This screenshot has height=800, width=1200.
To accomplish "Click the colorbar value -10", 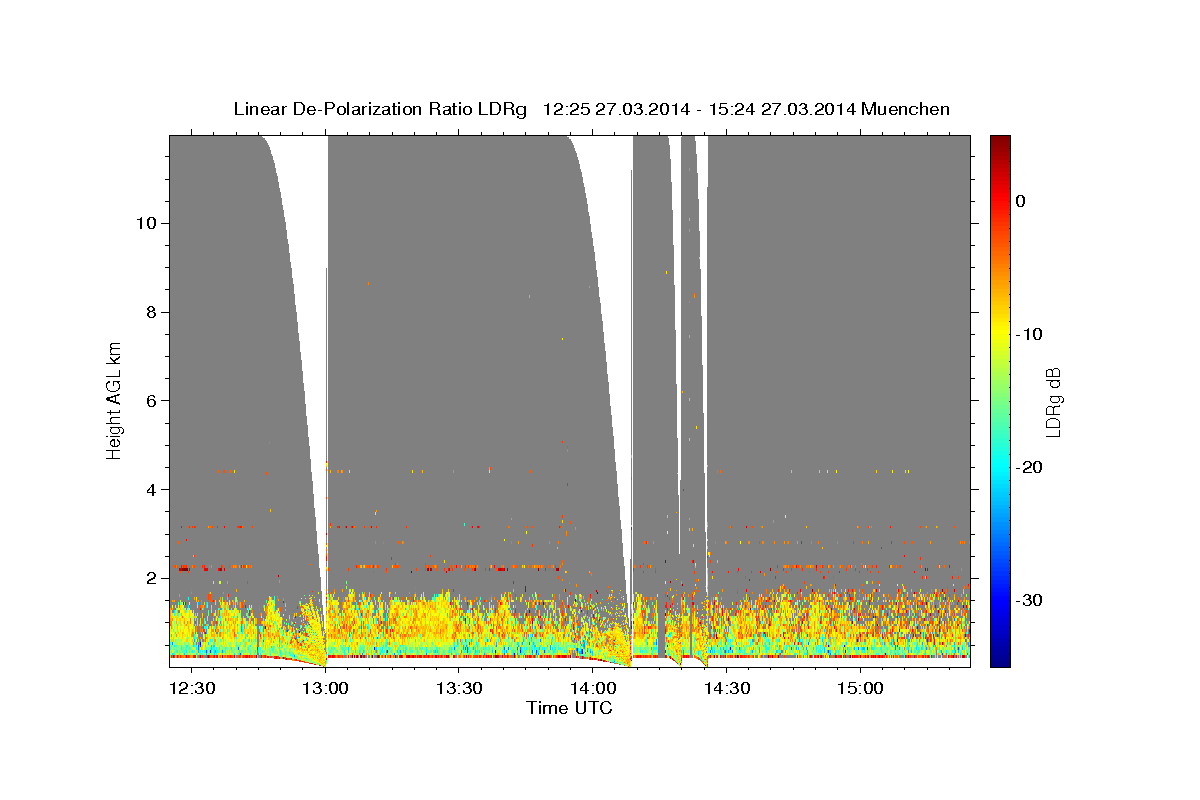I will (1030, 334).
